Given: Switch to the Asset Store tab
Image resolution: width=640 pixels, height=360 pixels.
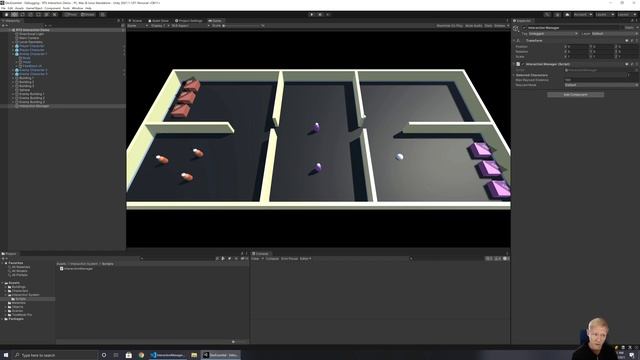Looking at the screenshot, I should point(158,20).
